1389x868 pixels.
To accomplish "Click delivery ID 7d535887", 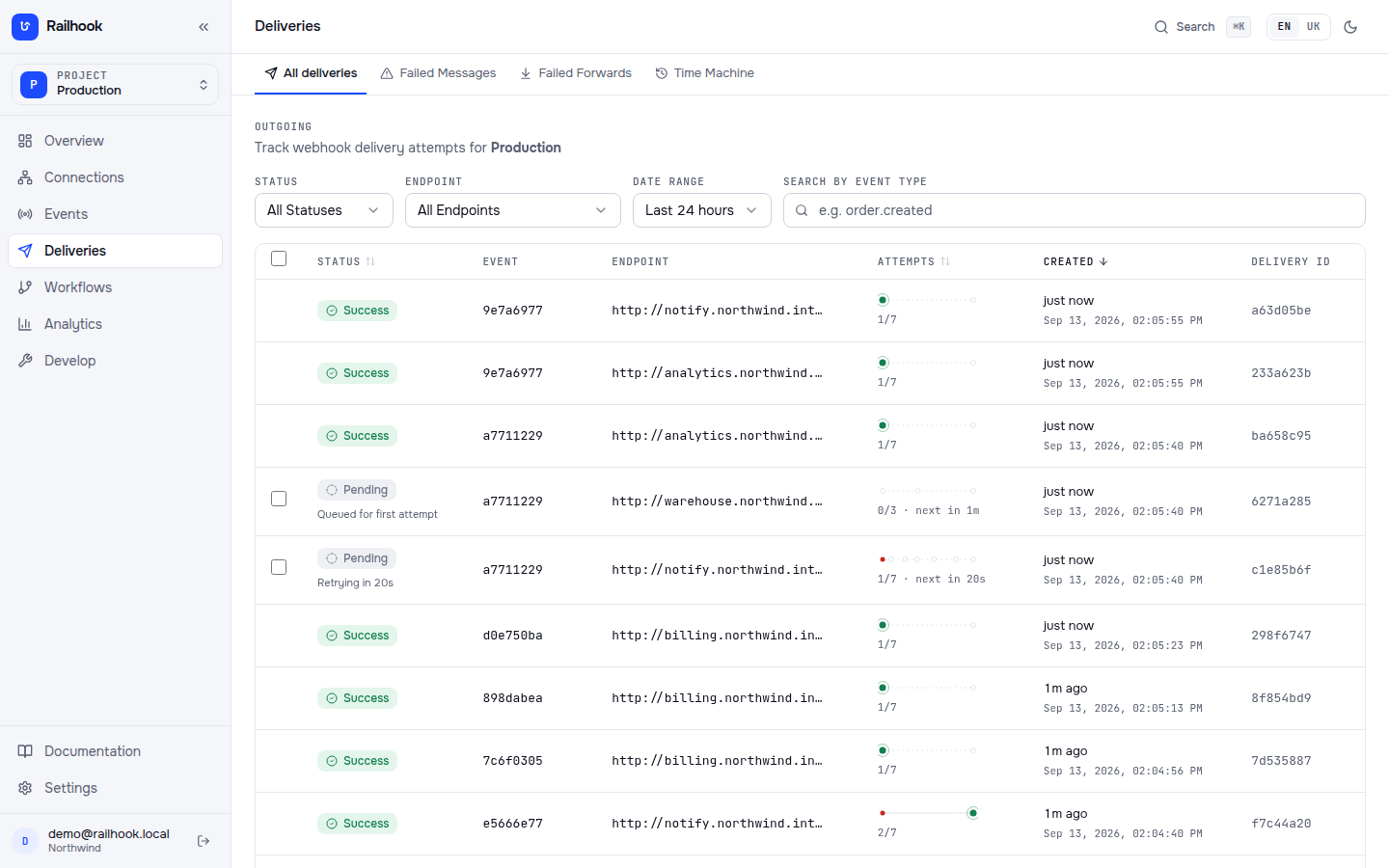I will click(1281, 761).
